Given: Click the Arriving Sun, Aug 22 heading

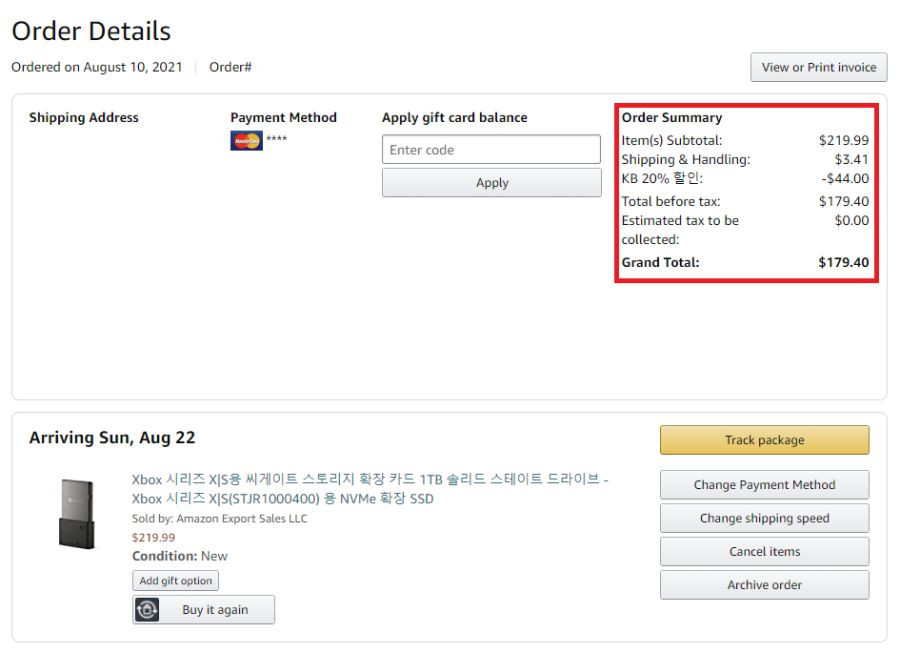Looking at the screenshot, I should click(112, 438).
